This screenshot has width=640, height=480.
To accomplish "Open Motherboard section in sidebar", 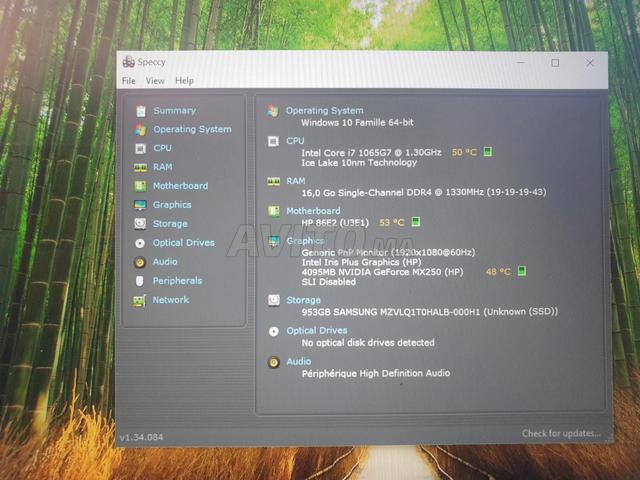I will (180, 186).
